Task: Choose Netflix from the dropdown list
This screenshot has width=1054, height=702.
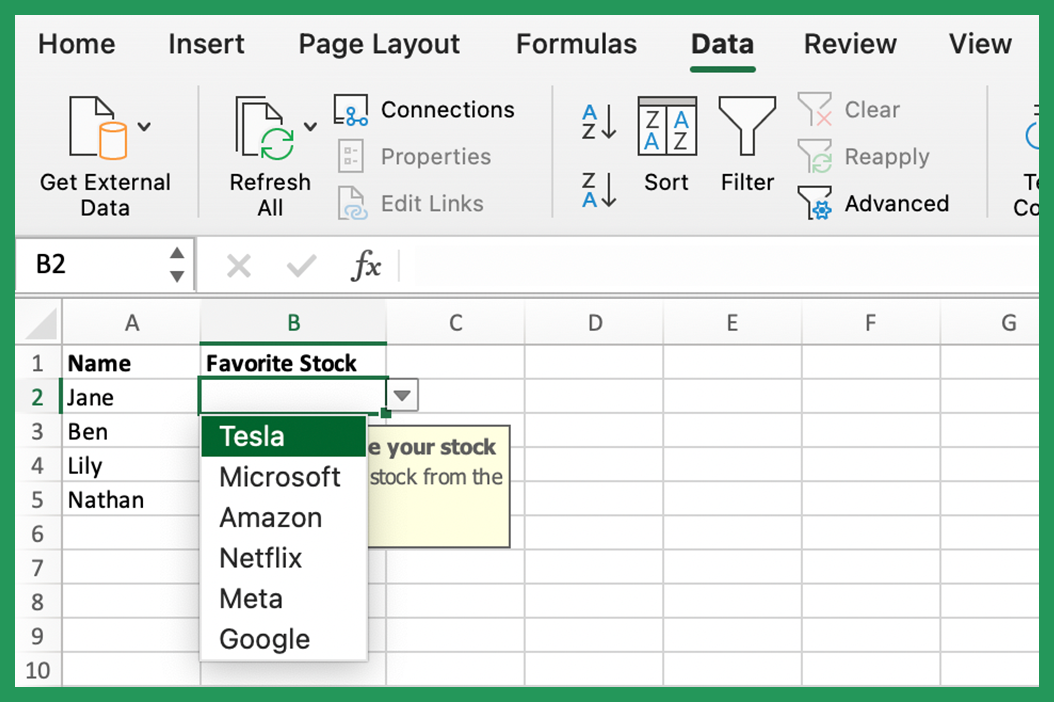Action: 284,558
